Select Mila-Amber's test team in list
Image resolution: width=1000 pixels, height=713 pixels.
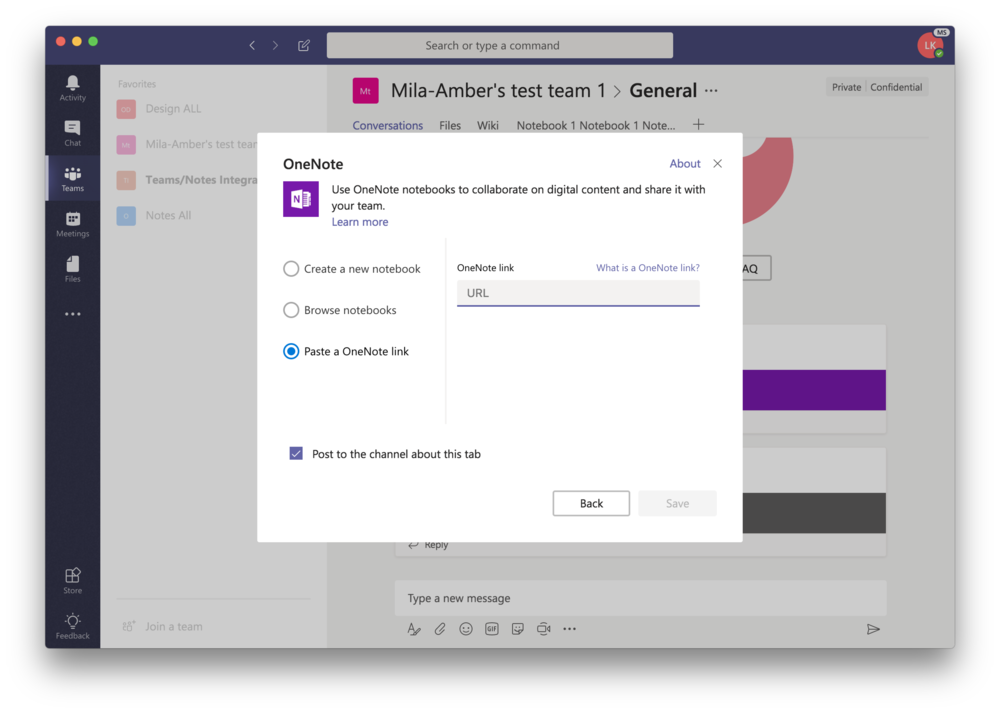coord(187,145)
